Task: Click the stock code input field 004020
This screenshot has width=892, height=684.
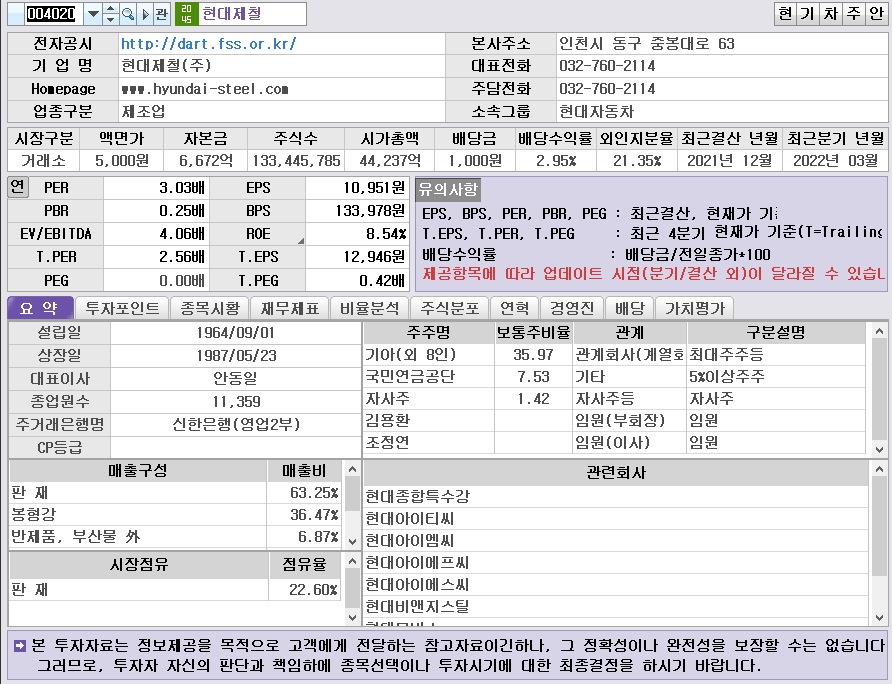Action: pyautogui.click(x=51, y=14)
